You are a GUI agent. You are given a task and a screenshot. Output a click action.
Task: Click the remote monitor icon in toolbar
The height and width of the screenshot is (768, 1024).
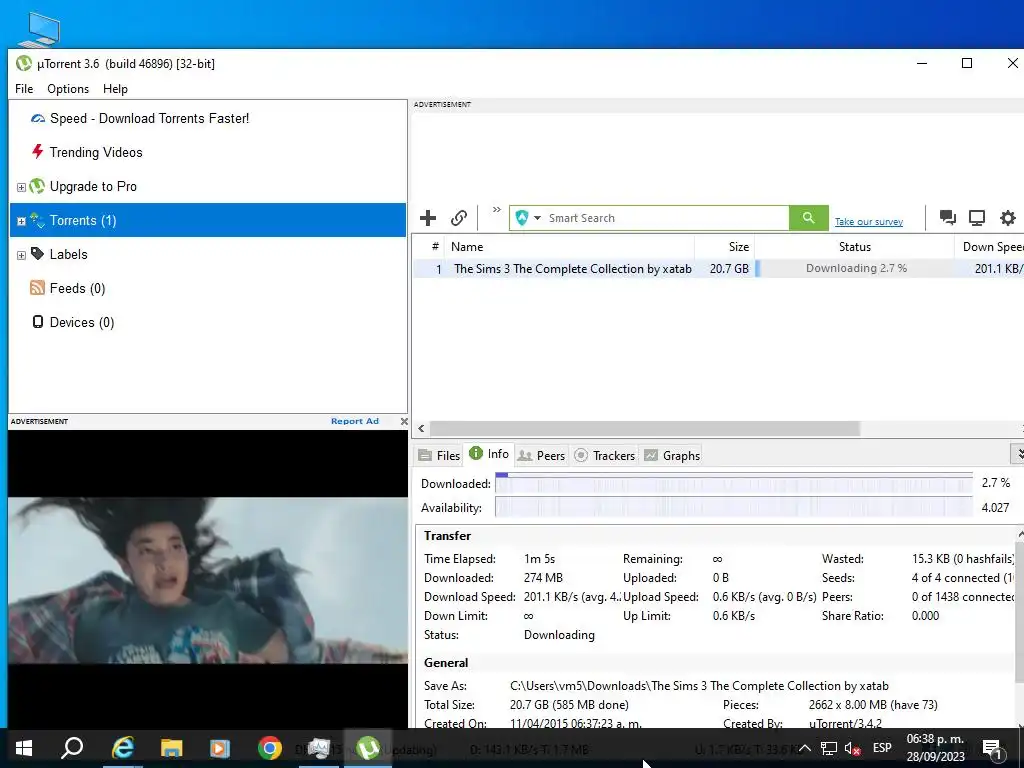tap(977, 217)
